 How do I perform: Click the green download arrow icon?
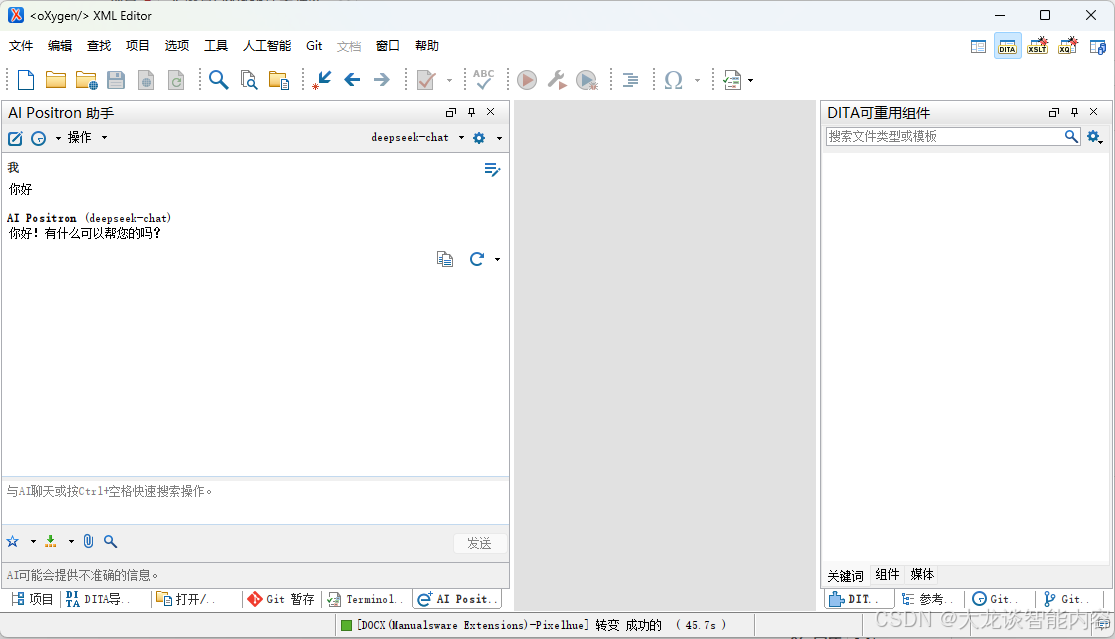click(x=50, y=542)
